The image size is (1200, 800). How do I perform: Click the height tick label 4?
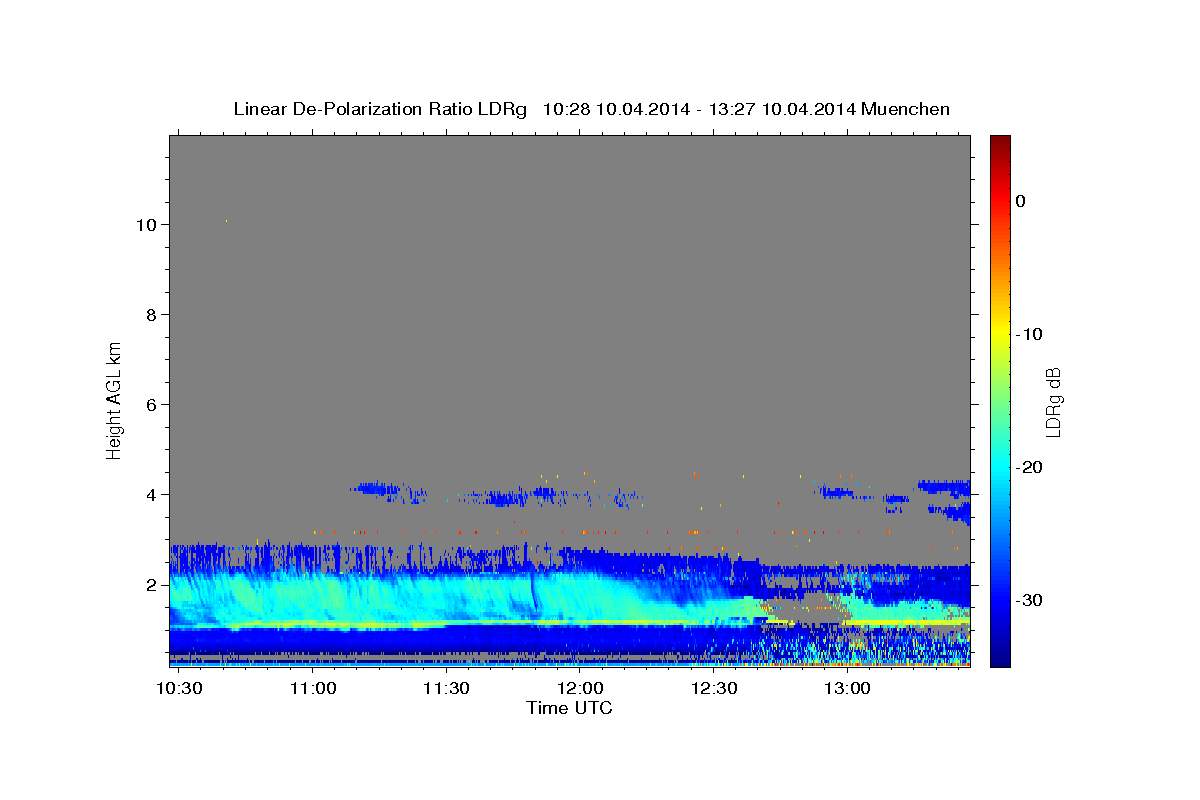pos(152,495)
